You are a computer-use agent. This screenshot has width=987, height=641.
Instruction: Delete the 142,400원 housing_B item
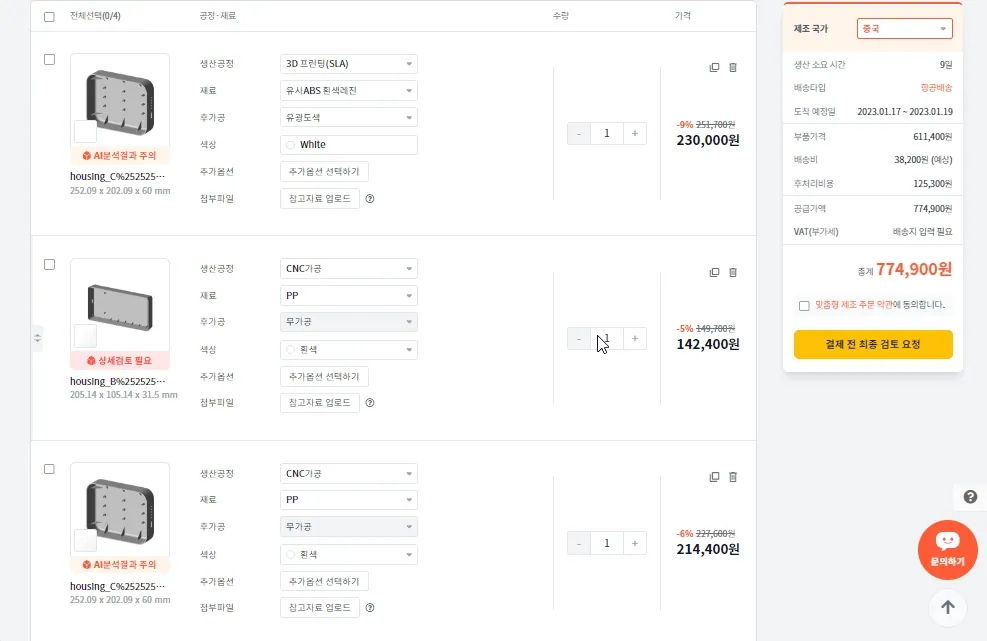[x=733, y=273]
